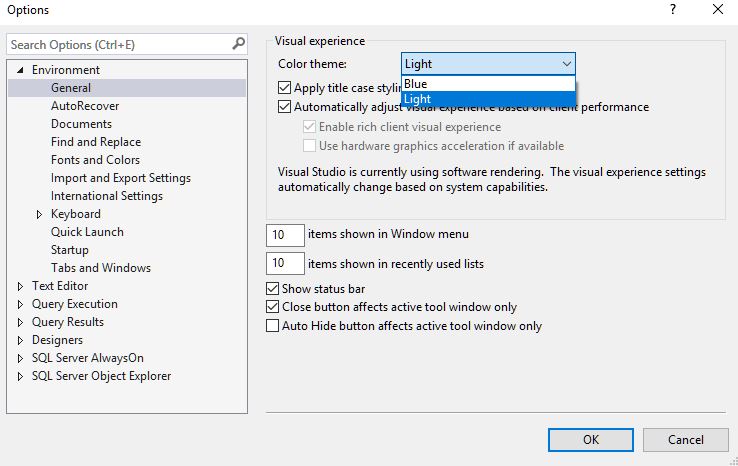Toggle Show status bar checkbox
This screenshot has width=738, height=466.
click(274, 290)
